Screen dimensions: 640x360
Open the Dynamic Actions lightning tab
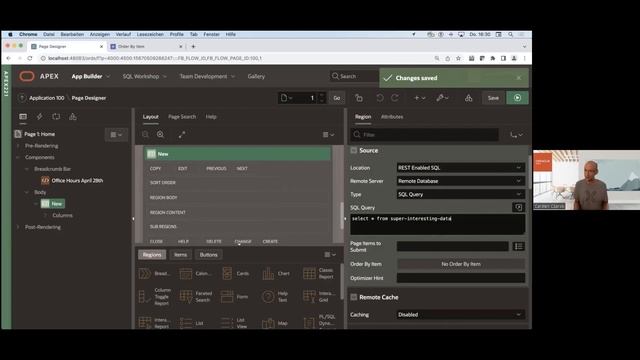point(40,117)
